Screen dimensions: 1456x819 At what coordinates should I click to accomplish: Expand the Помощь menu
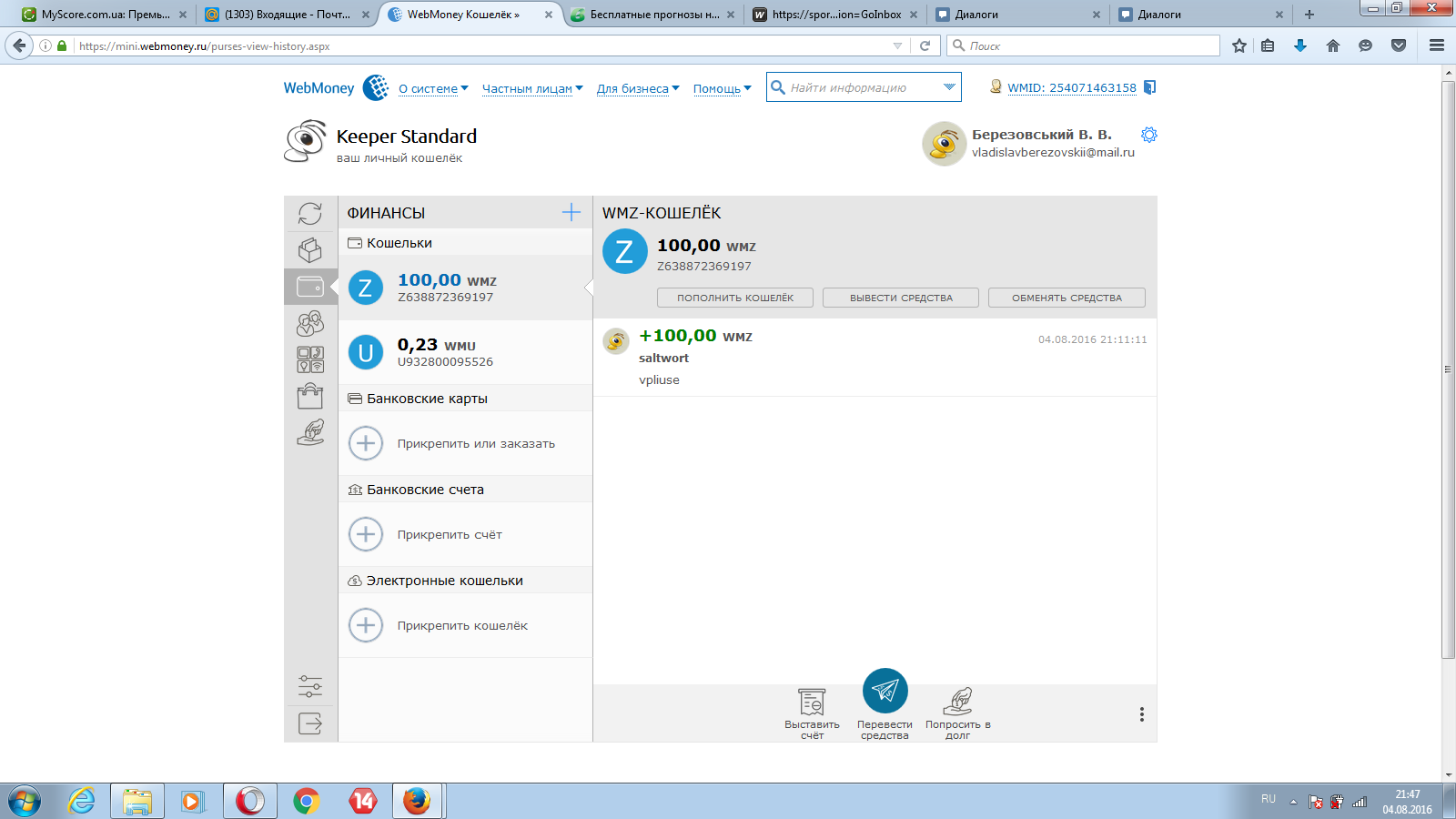tap(723, 88)
